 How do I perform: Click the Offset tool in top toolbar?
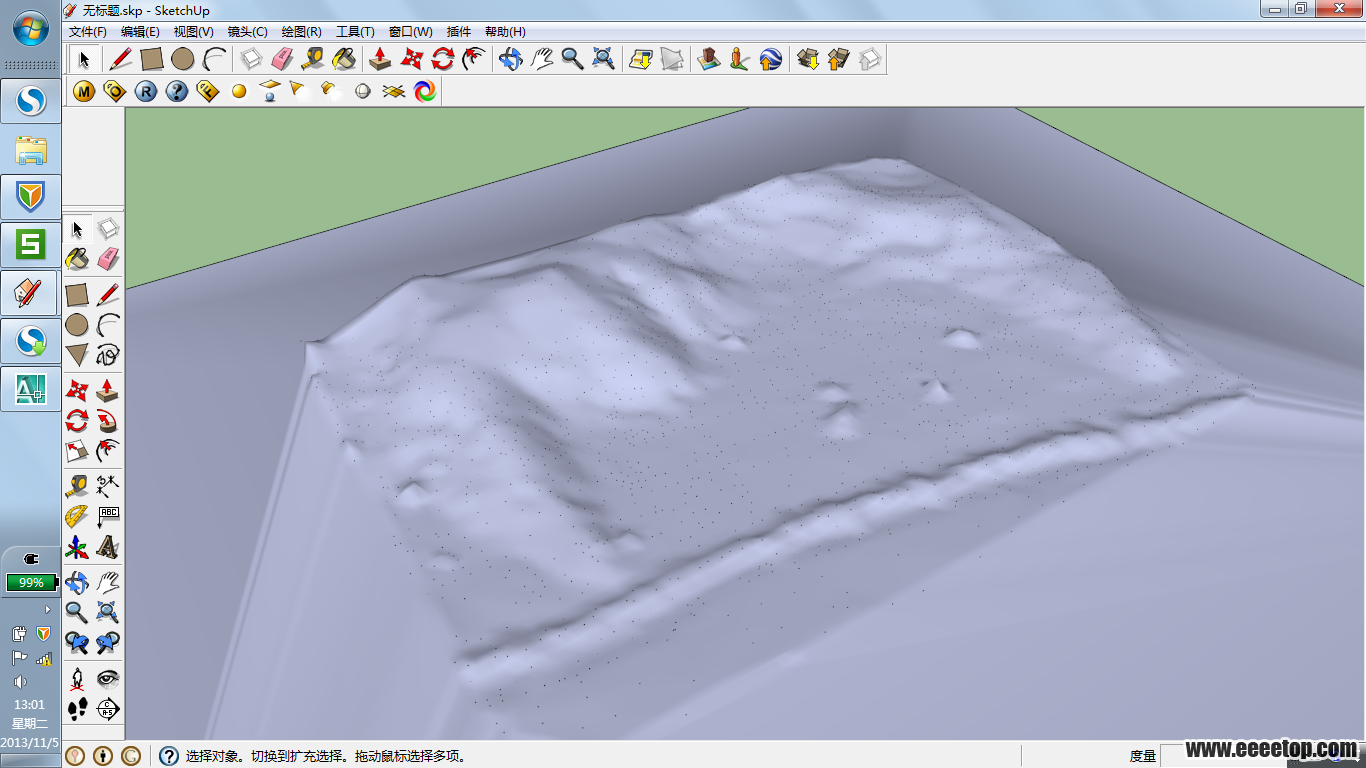click(473, 59)
